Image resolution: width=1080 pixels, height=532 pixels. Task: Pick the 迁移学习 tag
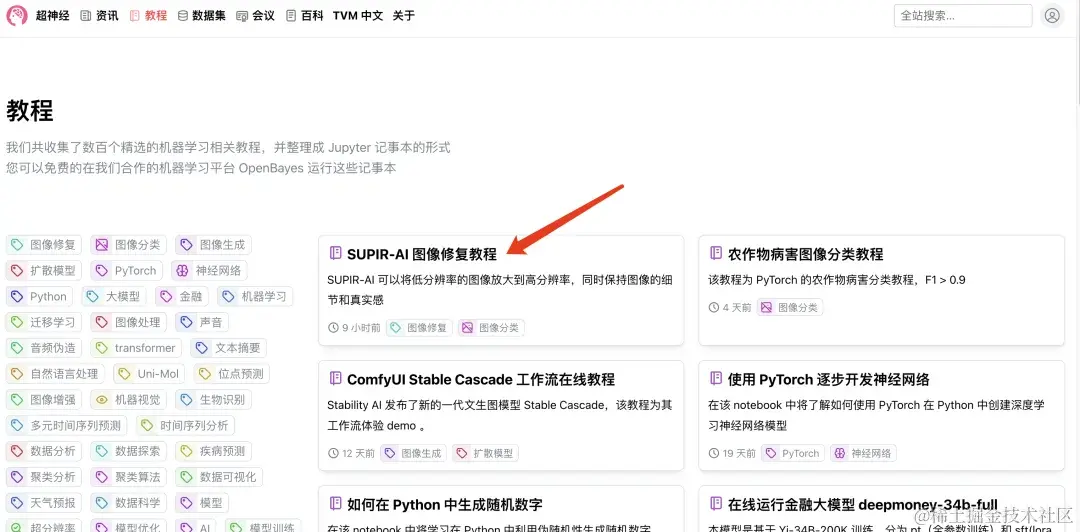(44, 322)
